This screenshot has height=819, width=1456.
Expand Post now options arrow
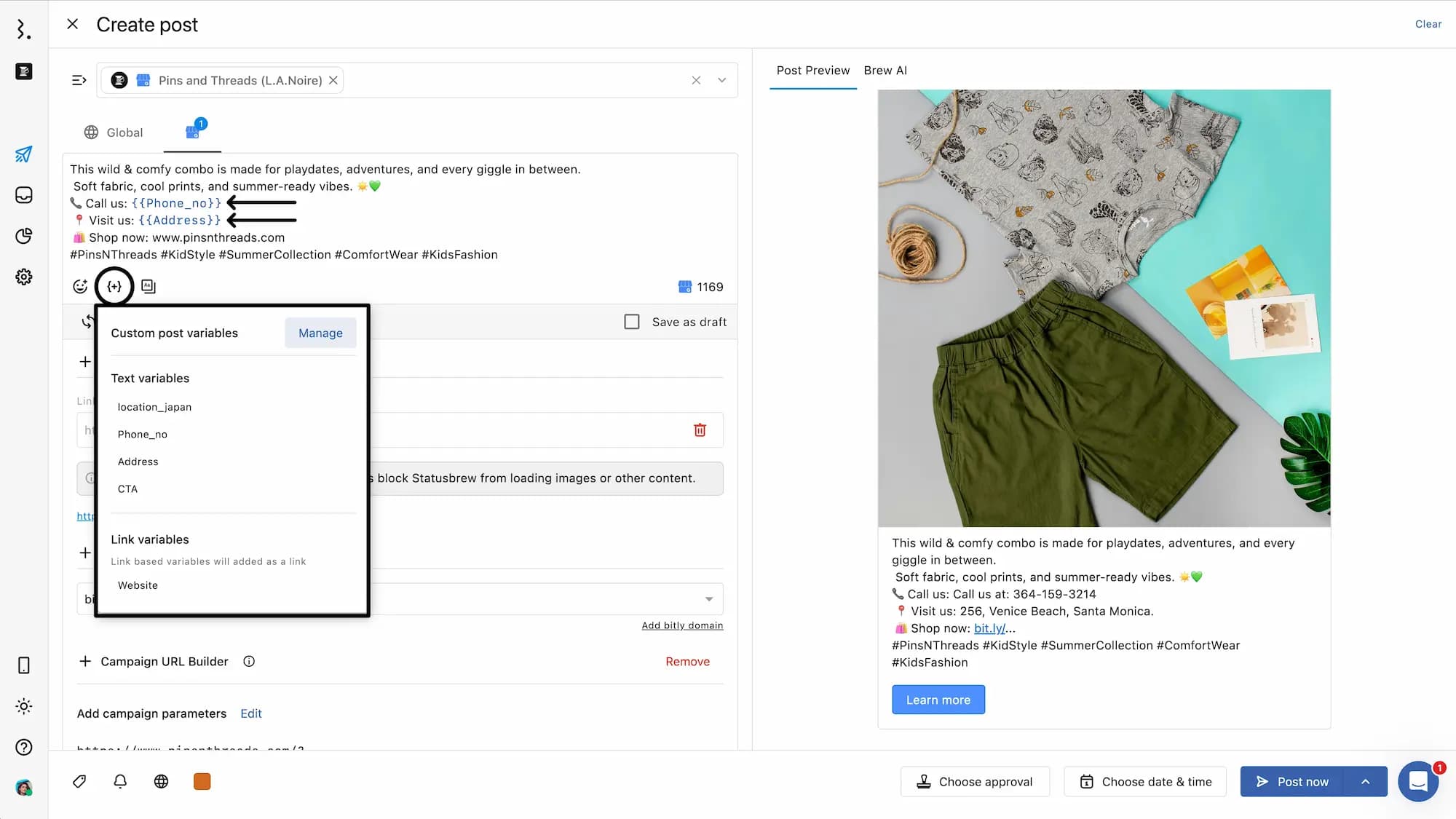(1366, 782)
